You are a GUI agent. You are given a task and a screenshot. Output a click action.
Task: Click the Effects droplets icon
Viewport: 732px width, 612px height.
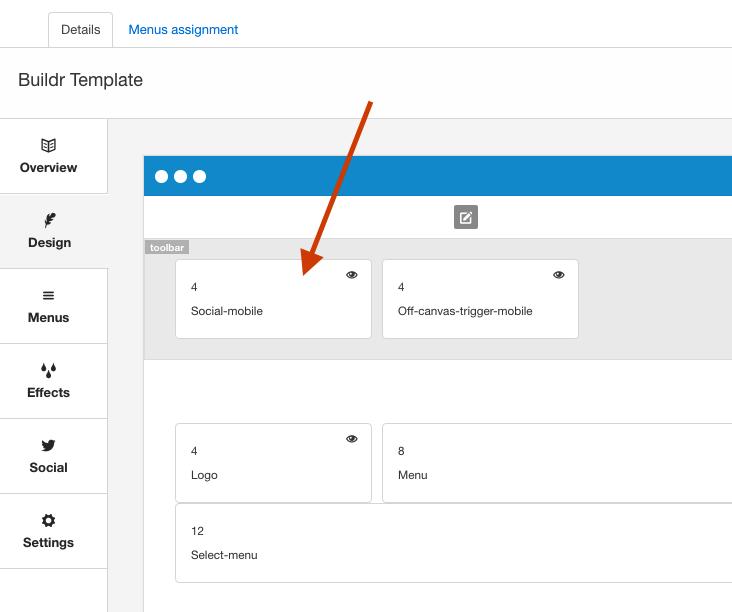pos(49,371)
